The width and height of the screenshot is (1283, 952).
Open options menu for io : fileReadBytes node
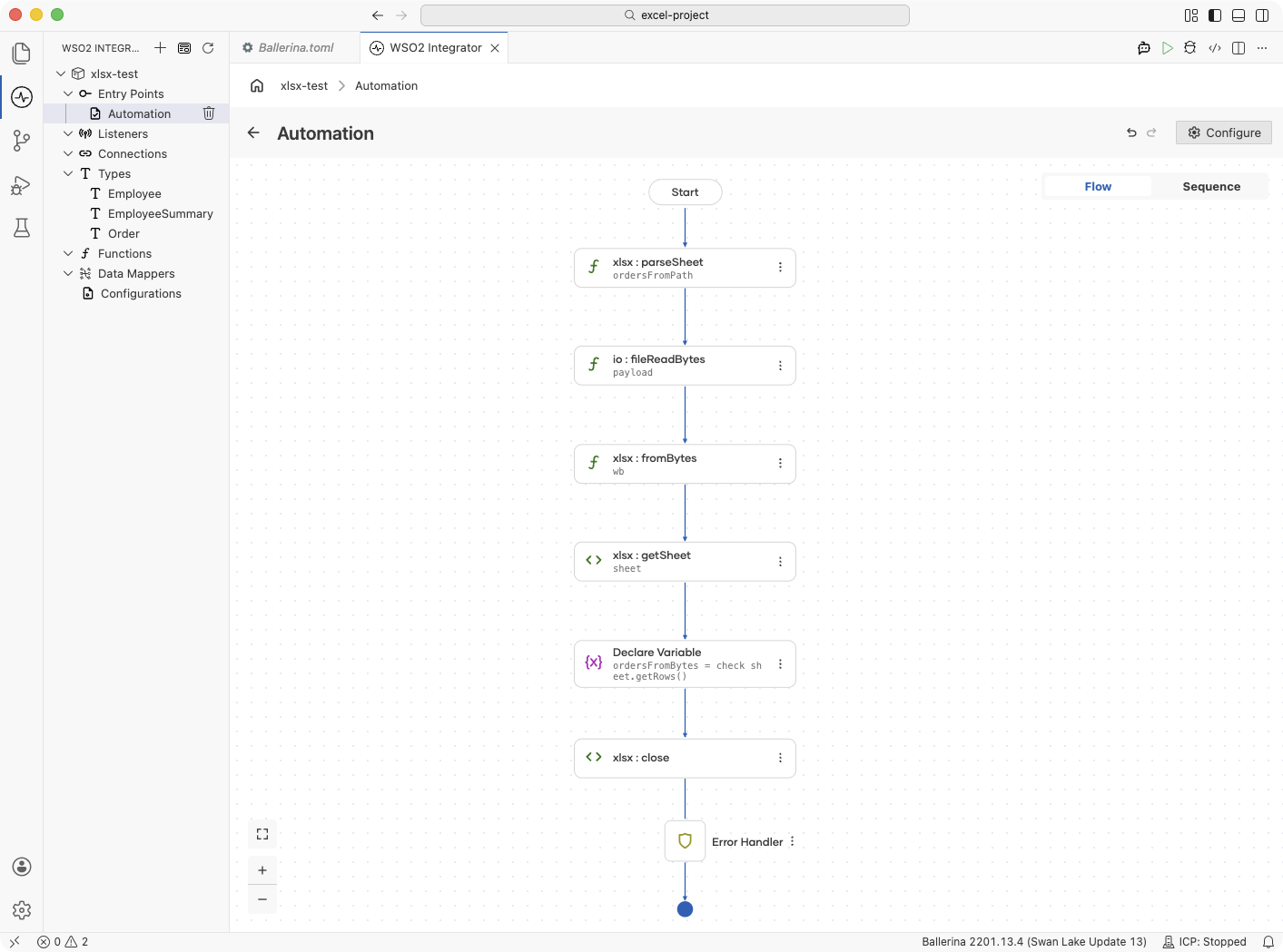780,366
